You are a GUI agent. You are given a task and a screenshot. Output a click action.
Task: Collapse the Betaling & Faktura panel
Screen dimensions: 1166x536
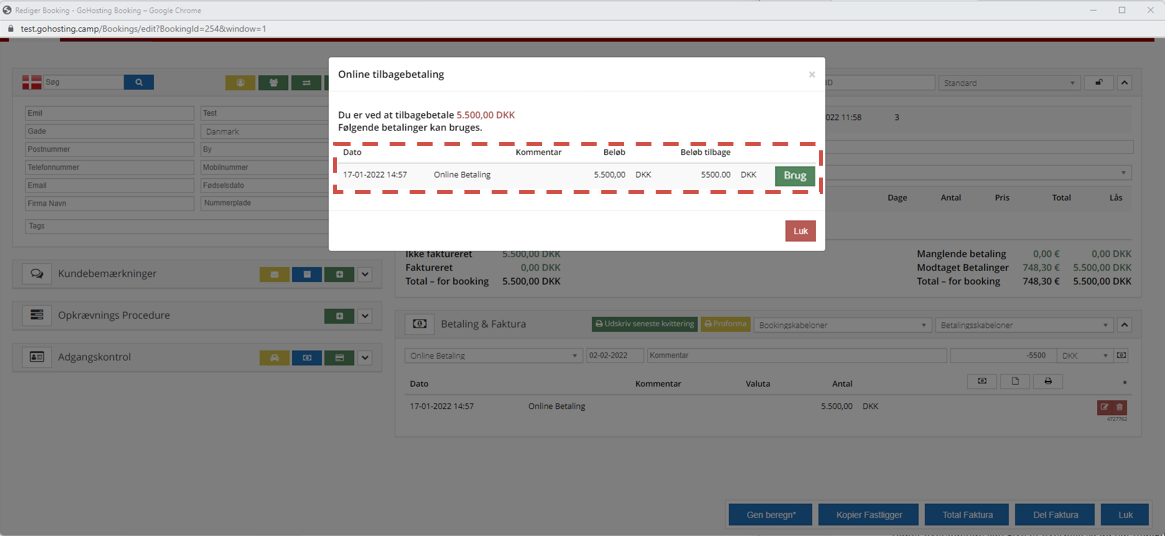(x=1124, y=325)
